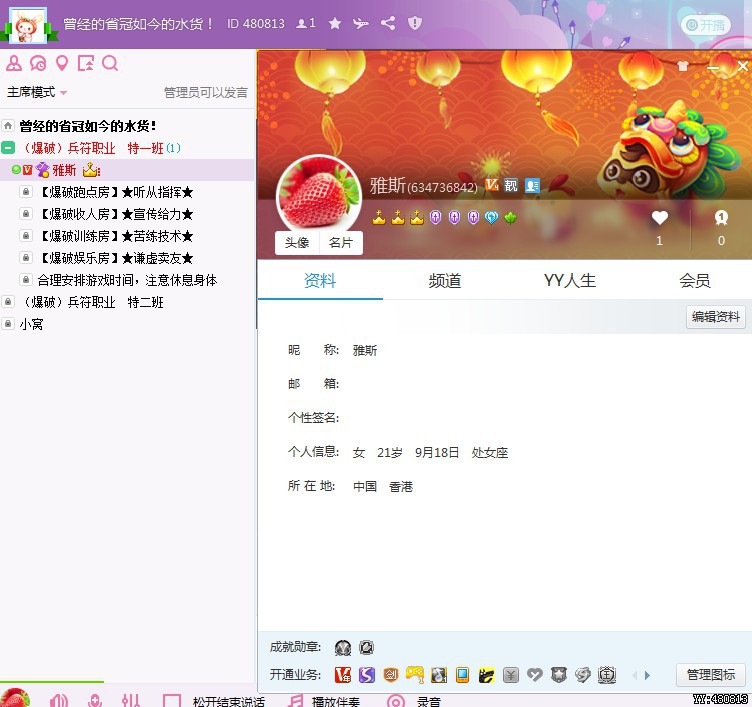
Task: Click the purple S service icon
Action: coord(366,675)
